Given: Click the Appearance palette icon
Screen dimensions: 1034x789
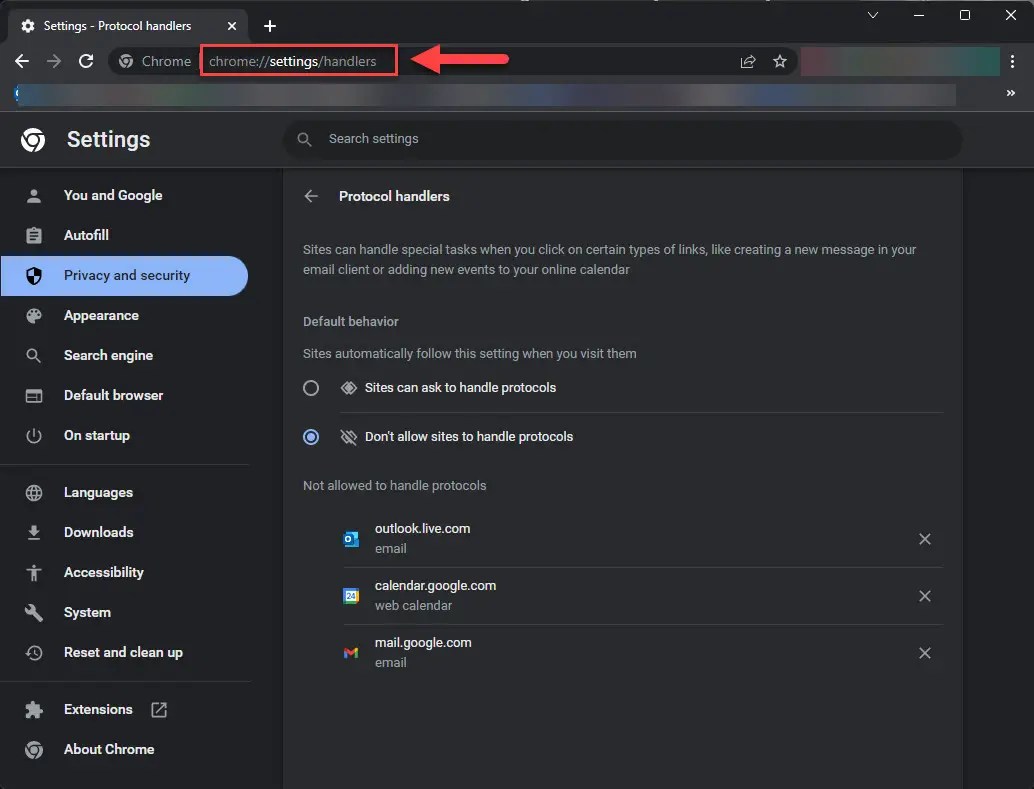Looking at the screenshot, I should click(33, 315).
